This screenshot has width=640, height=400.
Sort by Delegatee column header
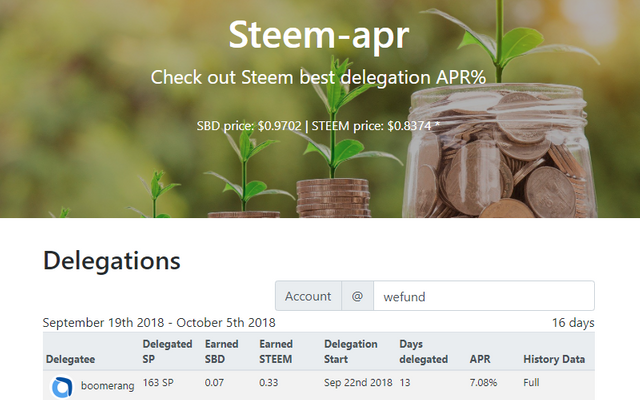click(72, 359)
